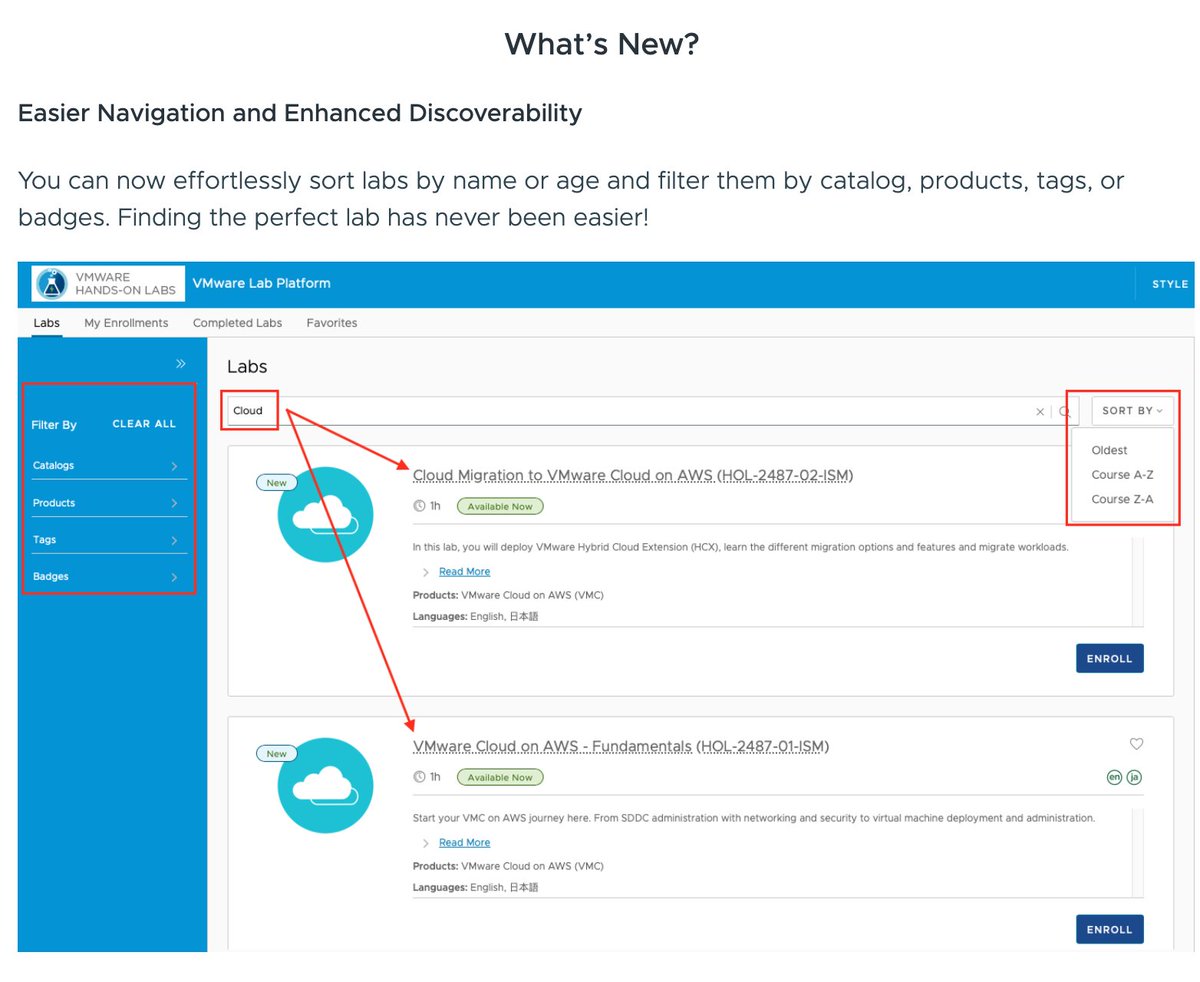The image size is (1200, 982).
Task: Expand the Products filter
Action: tap(109, 503)
